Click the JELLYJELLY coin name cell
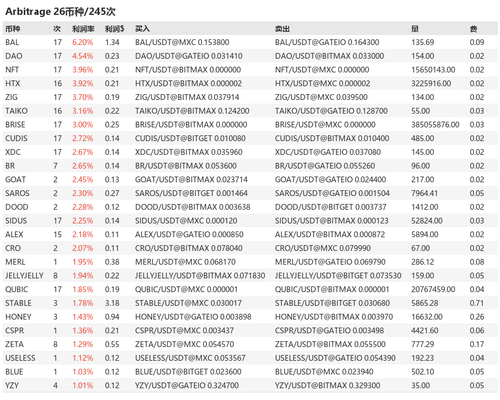Viewport: 500px width, 400px height. coord(24,275)
